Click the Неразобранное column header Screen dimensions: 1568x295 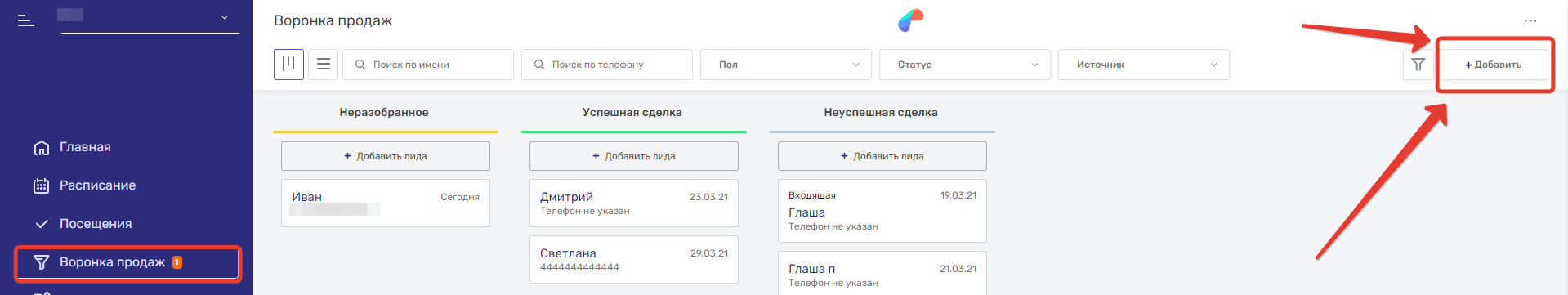tap(384, 113)
